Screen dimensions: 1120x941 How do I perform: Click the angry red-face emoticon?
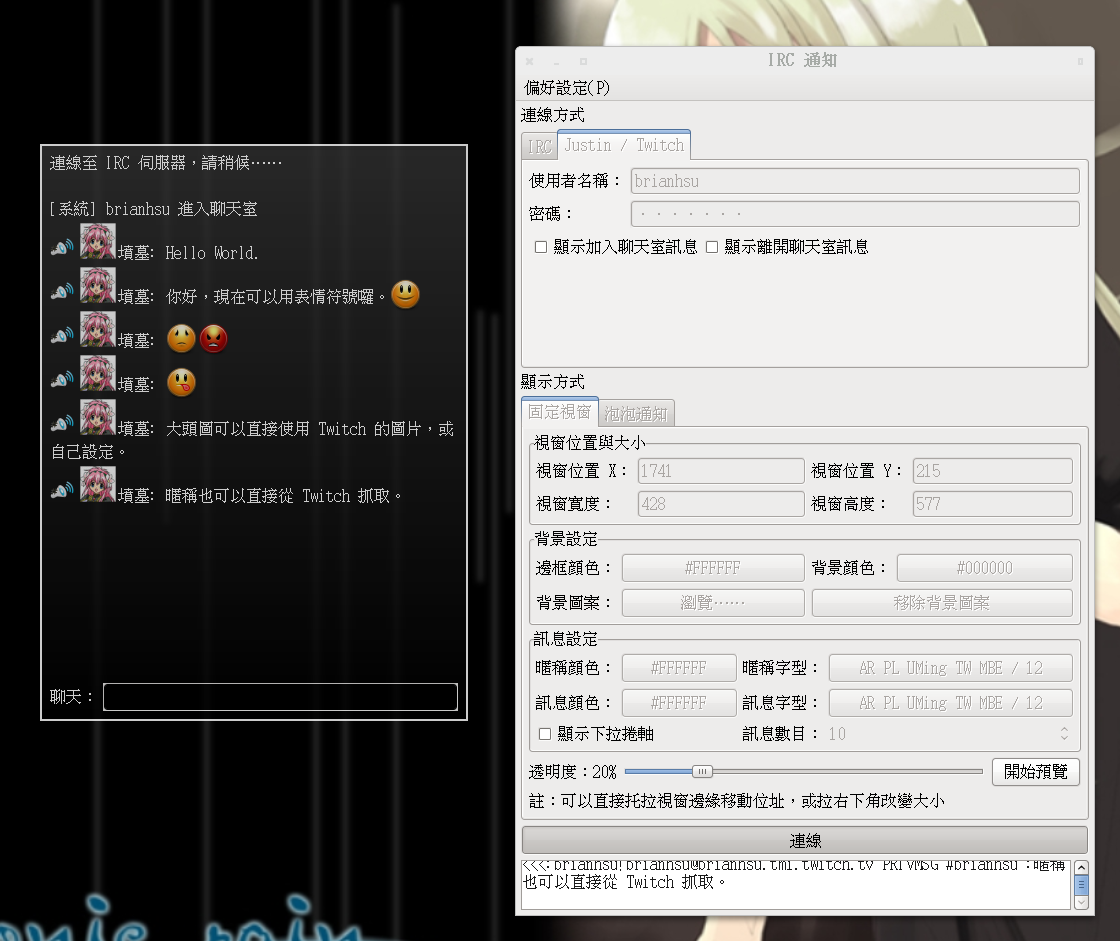216,339
